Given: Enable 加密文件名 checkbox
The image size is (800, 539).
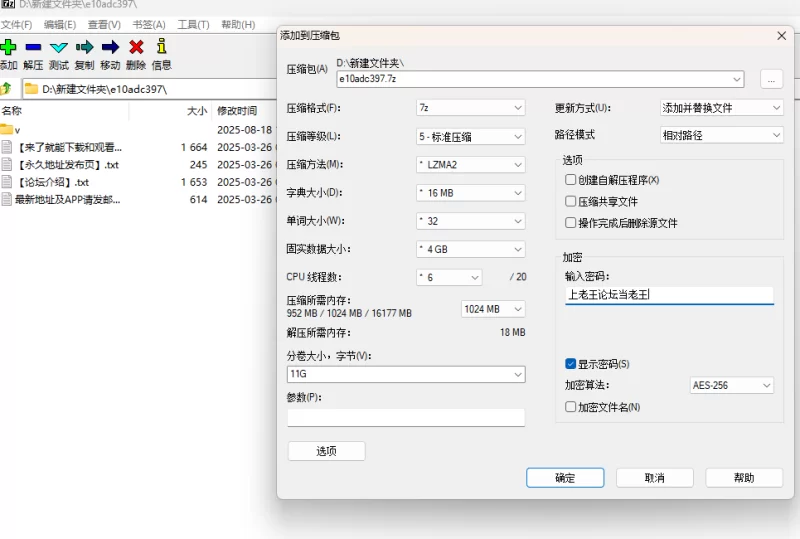Looking at the screenshot, I should pos(570,406).
